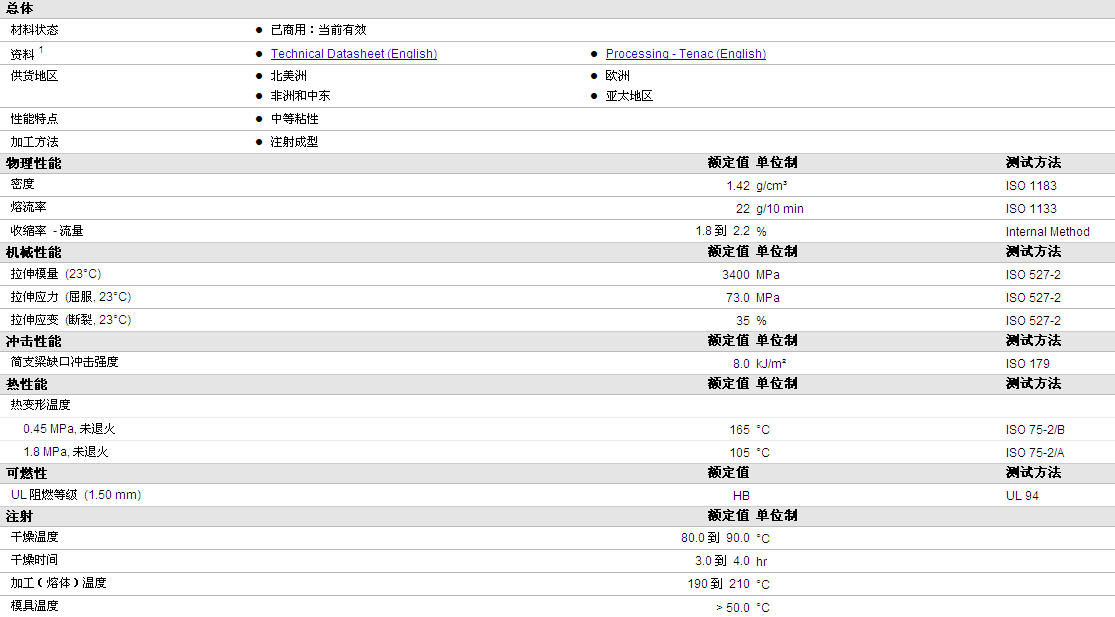Select the 物理性能 section header
The height and width of the screenshot is (617, 1115).
[33, 163]
